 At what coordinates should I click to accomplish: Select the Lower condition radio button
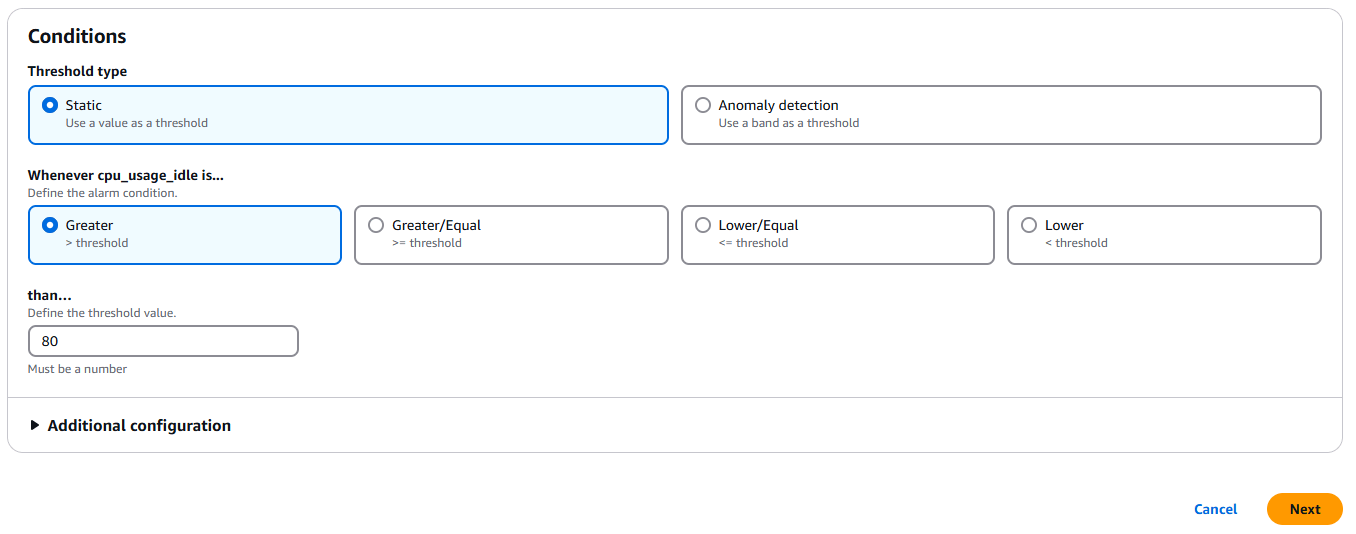coord(1029,225)
